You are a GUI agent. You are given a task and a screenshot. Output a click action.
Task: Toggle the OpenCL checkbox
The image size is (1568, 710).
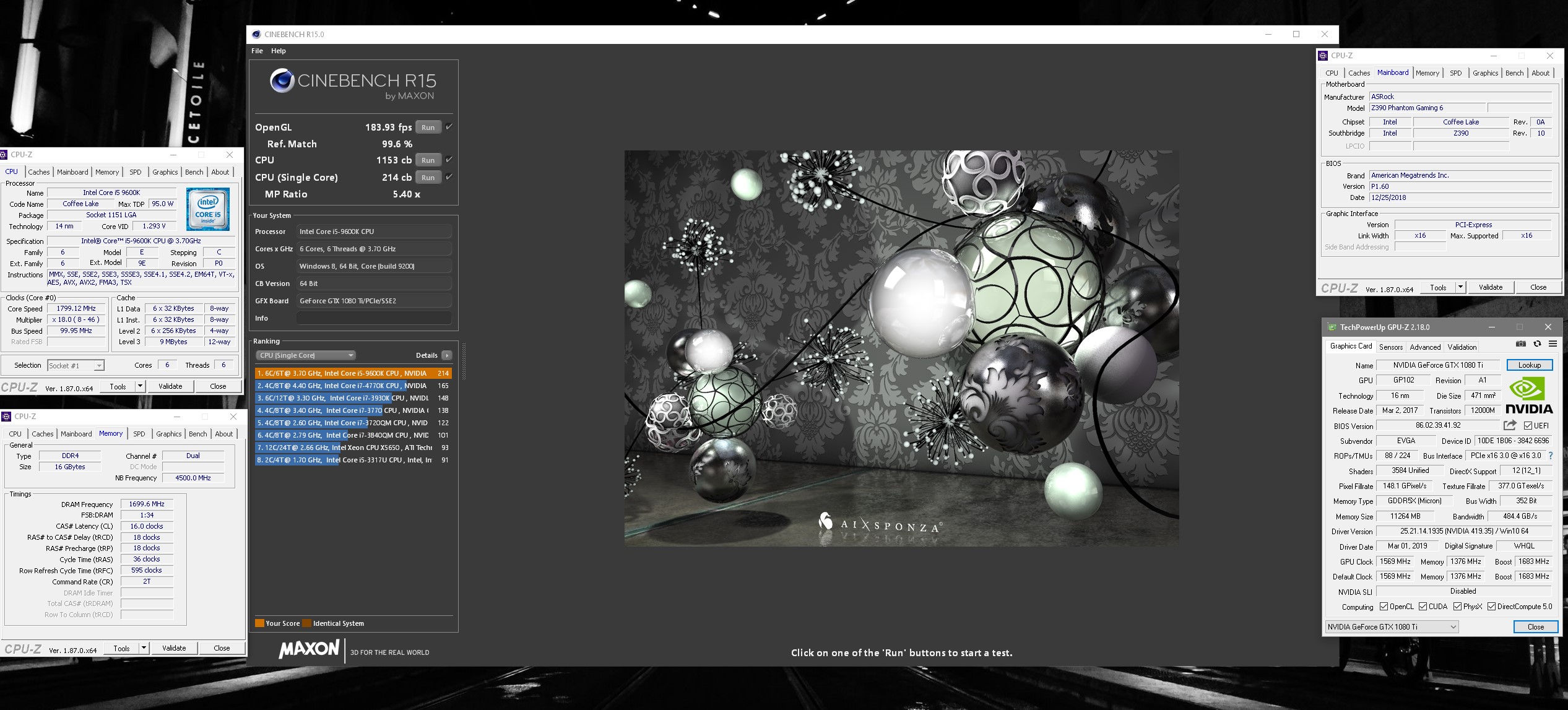[x=1384, y=607]
